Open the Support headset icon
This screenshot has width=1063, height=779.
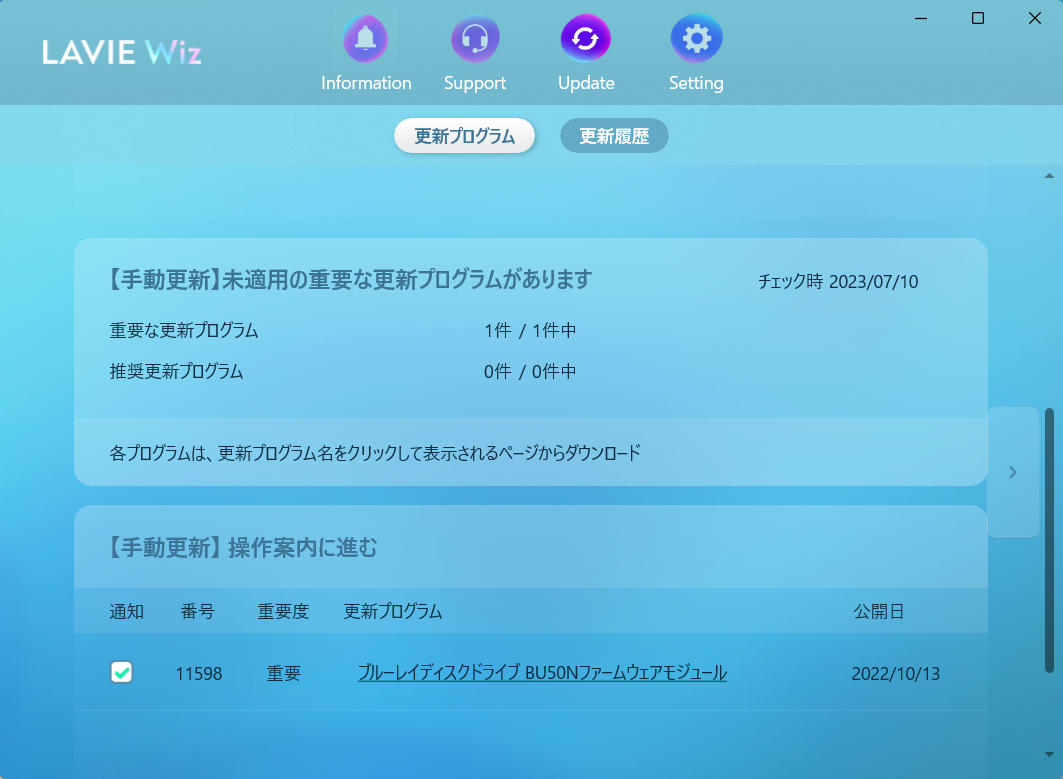pos(475,39)
